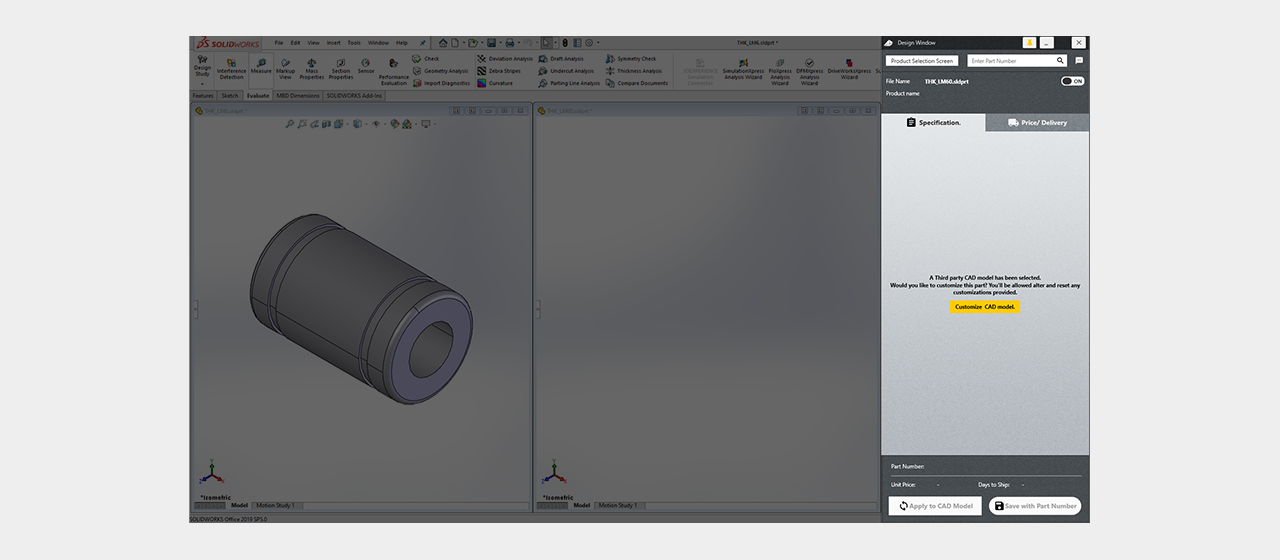
Task: Expand the Print icon dropdown arrow
Action: pyautogui.click(x=518, y=43)
